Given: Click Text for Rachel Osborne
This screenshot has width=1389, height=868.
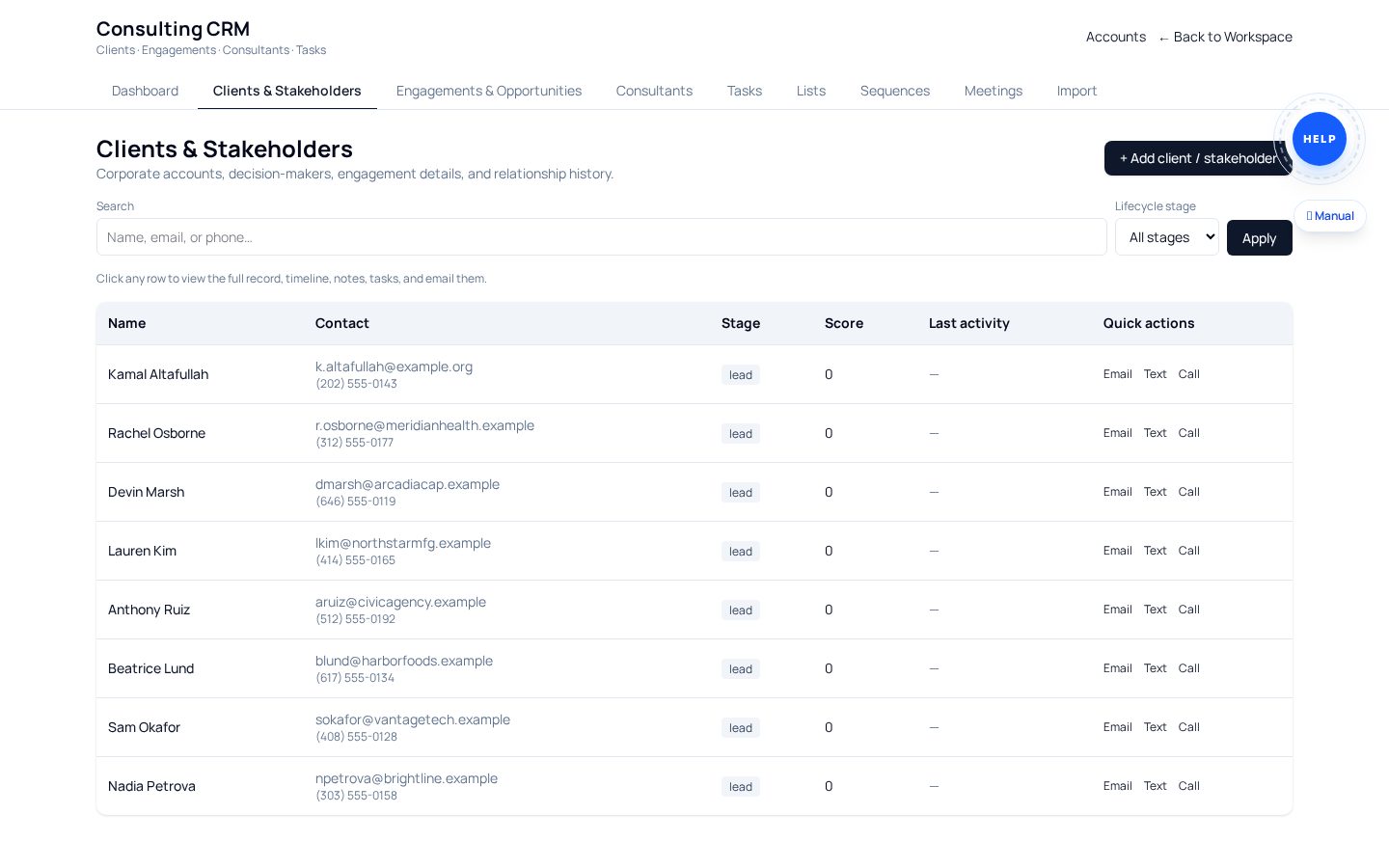Looking at the screenshot, I should tap(1155, 433).
